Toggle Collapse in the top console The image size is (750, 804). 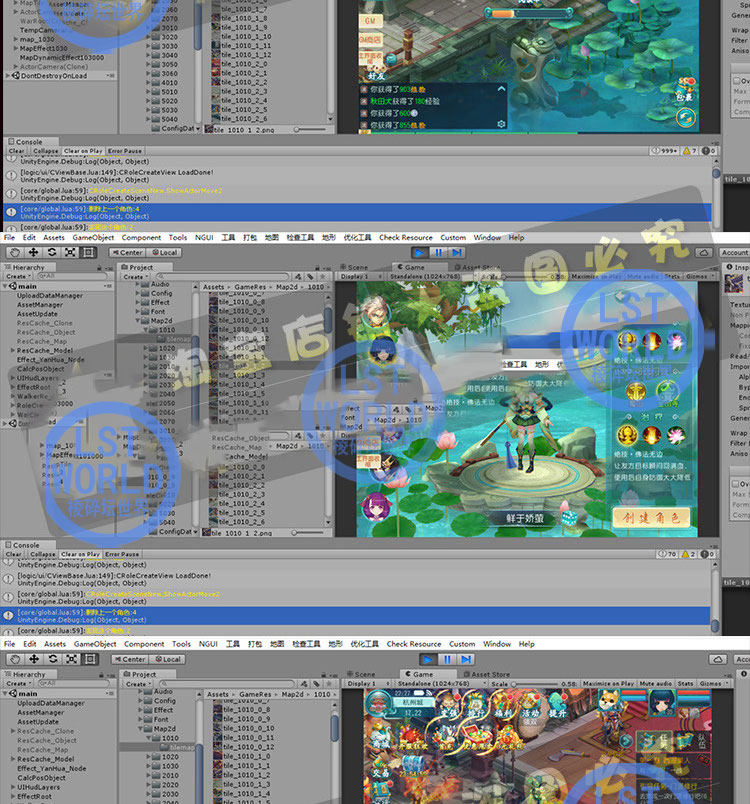pos(46,151)
